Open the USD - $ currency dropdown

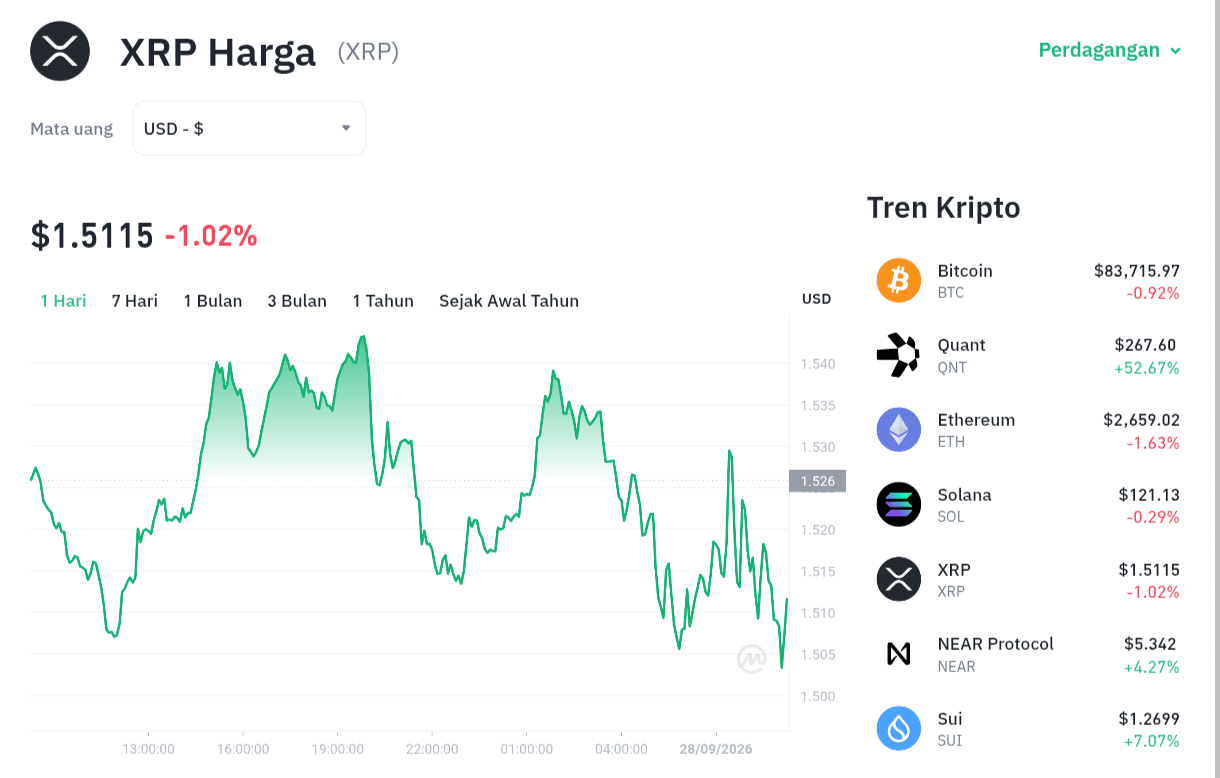249,128
